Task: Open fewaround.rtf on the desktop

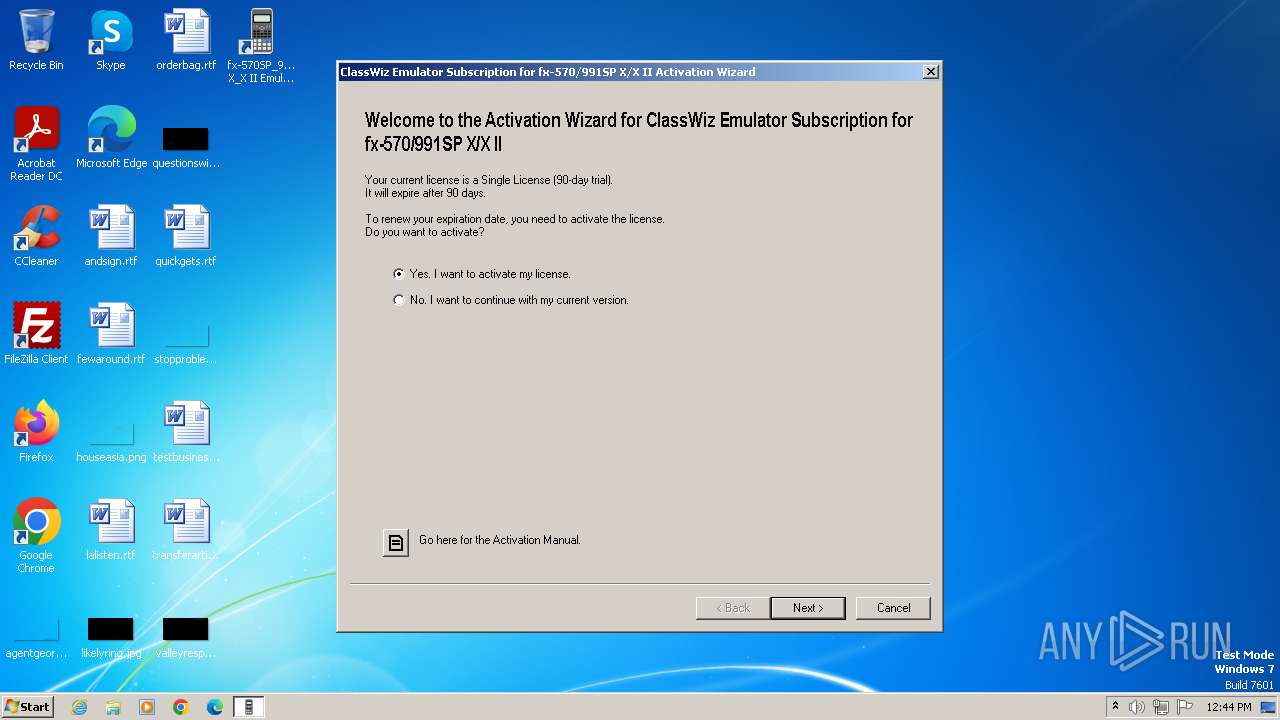Action: pyautogui.click(x=111, y=334)
